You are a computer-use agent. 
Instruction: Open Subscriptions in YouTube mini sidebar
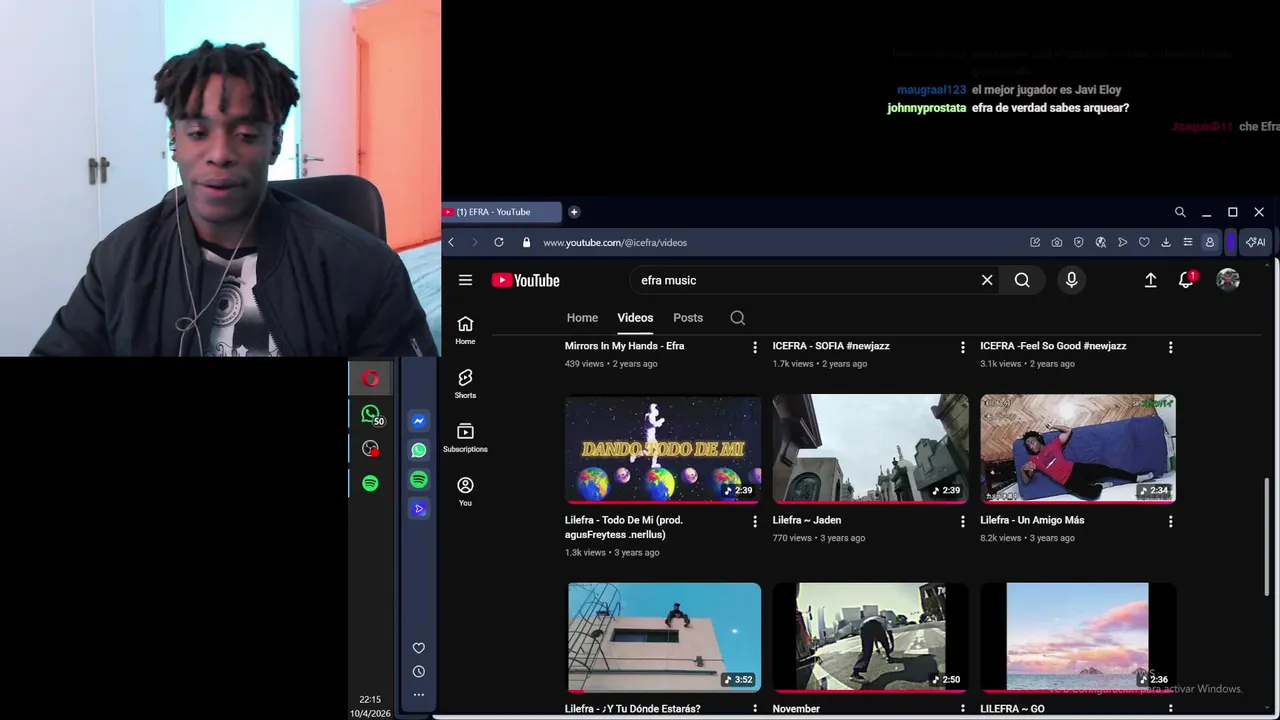(x=465, y=438)
